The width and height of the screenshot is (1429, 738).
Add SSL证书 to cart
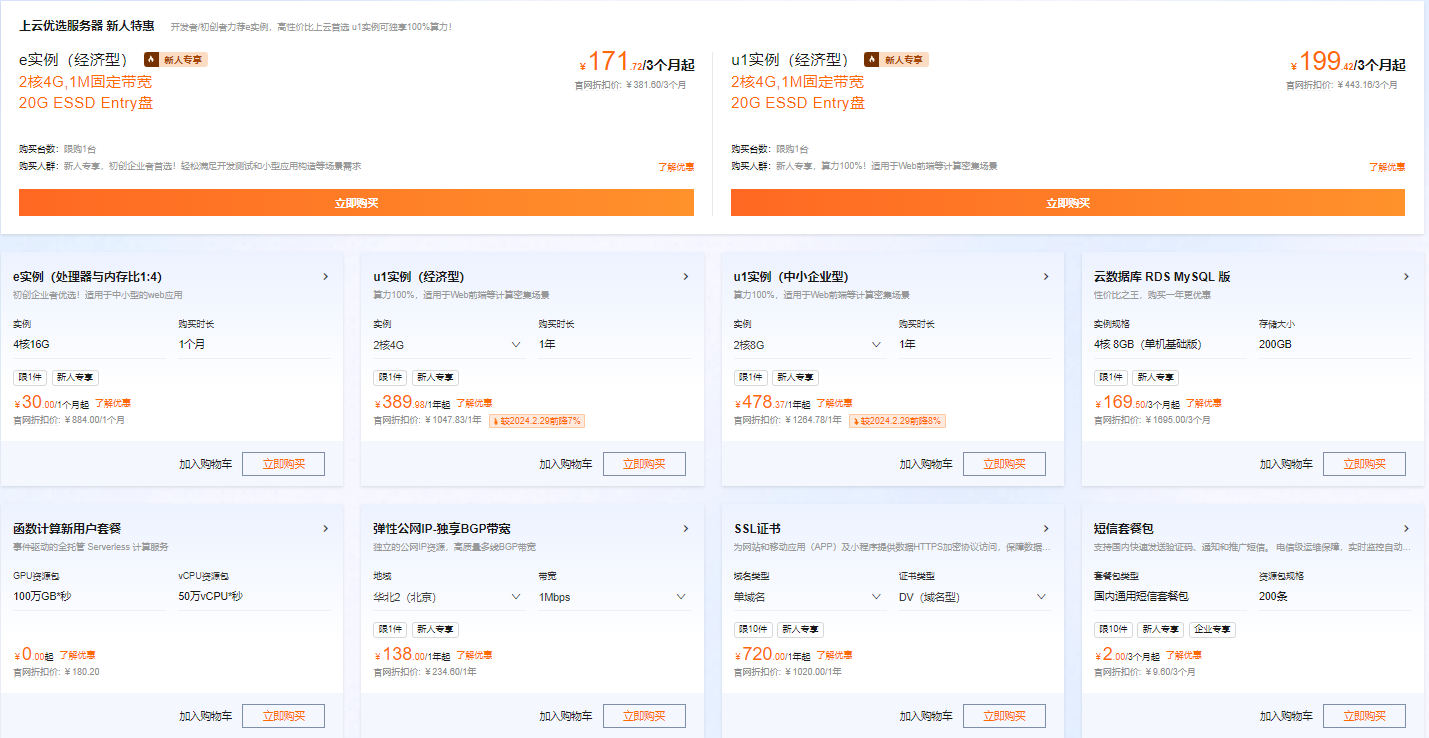point(925,716)
